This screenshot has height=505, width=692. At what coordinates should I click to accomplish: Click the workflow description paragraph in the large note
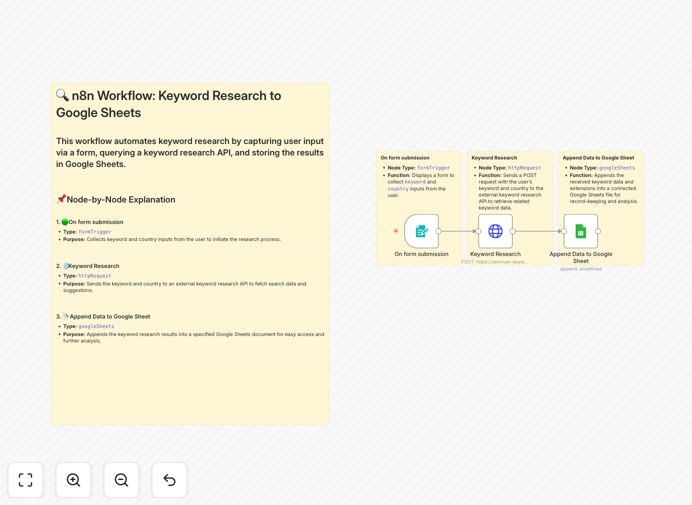(190, 152)
